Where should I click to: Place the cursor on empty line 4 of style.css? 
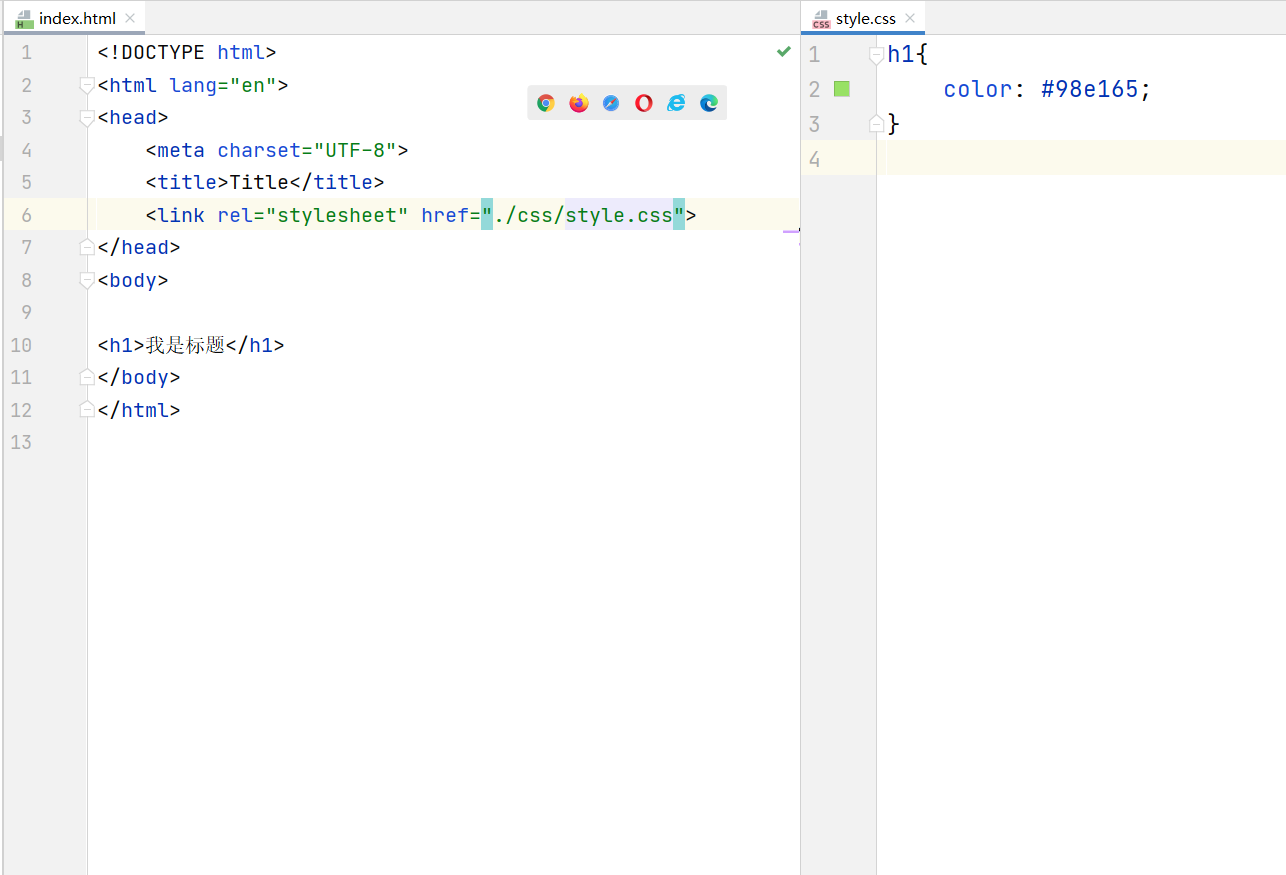tap(1081, 158)
